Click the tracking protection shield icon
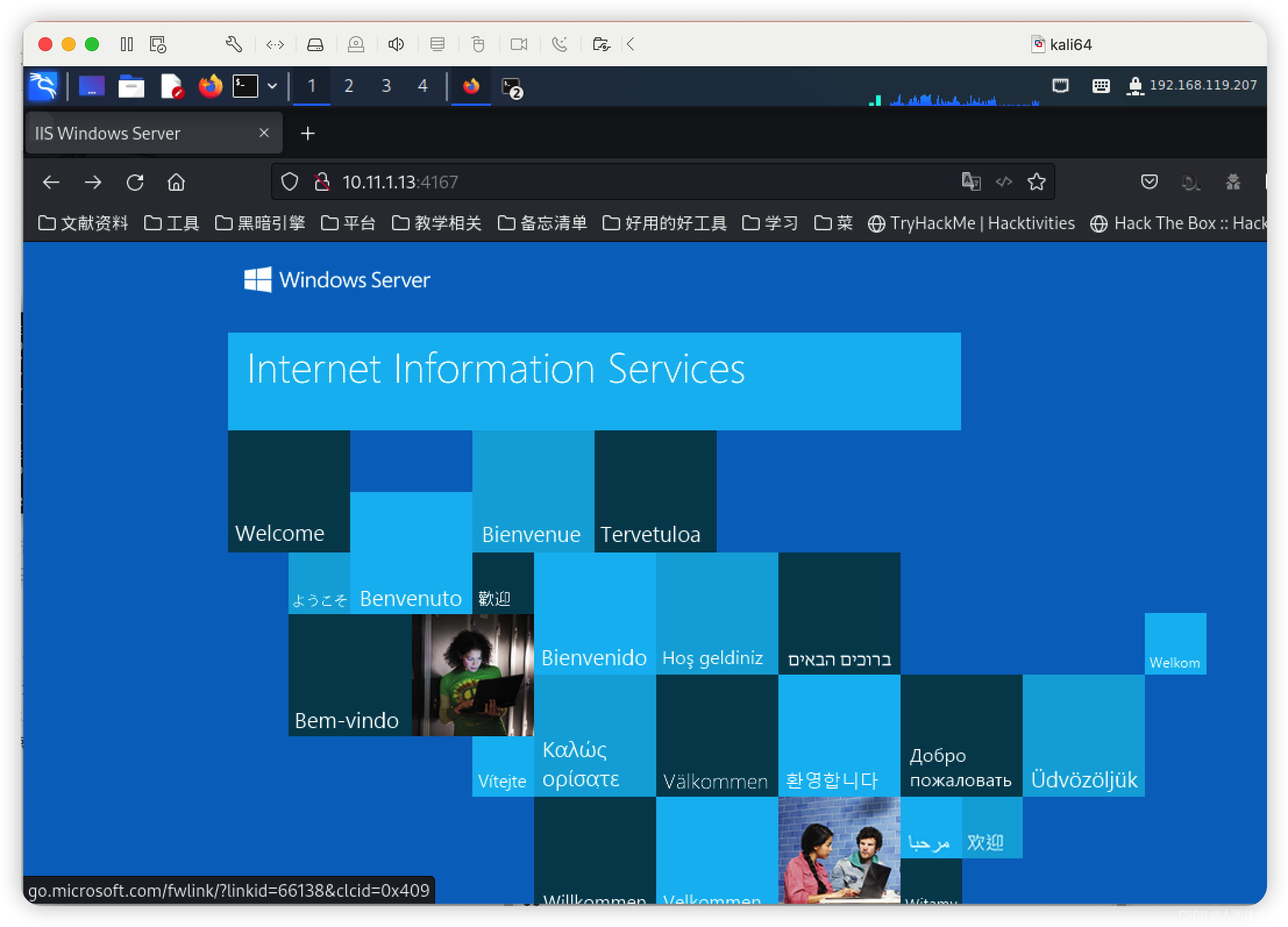The width and height of the screenshot is (1288, 927). click(290, 182)
